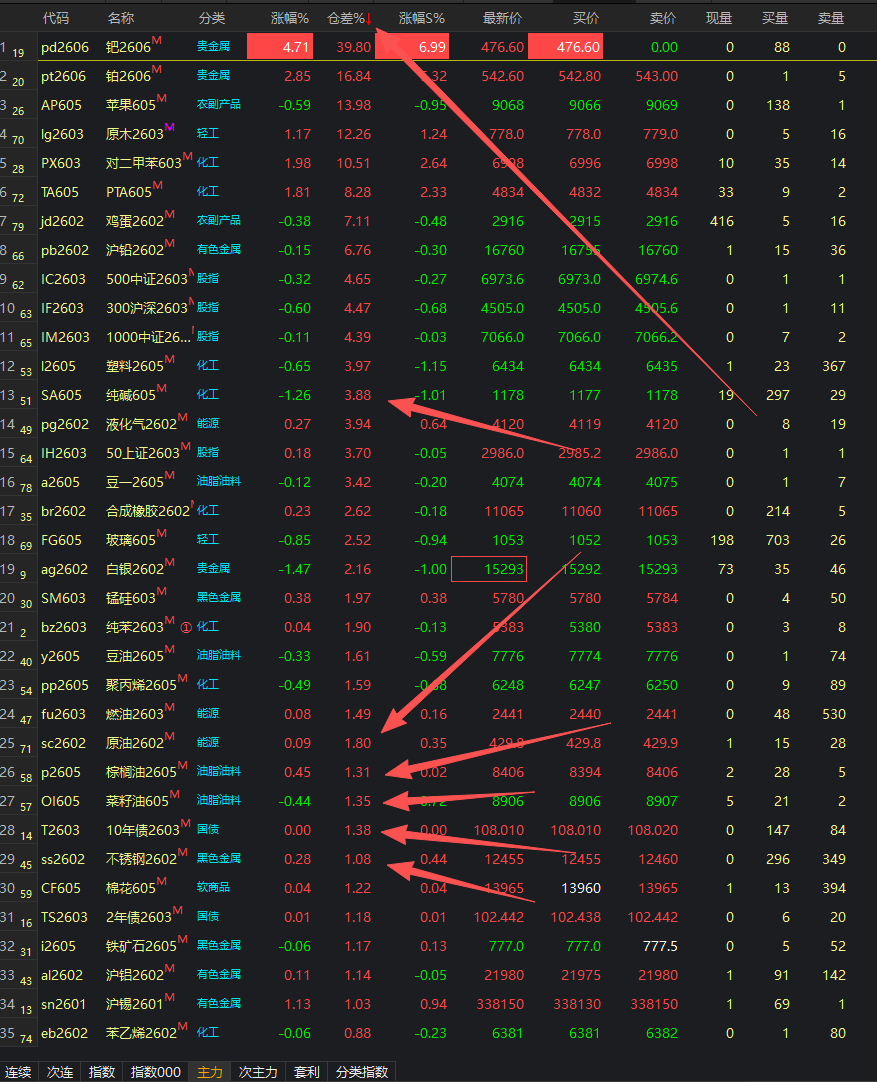Select the pd2606 contract code

coord(64,47)
